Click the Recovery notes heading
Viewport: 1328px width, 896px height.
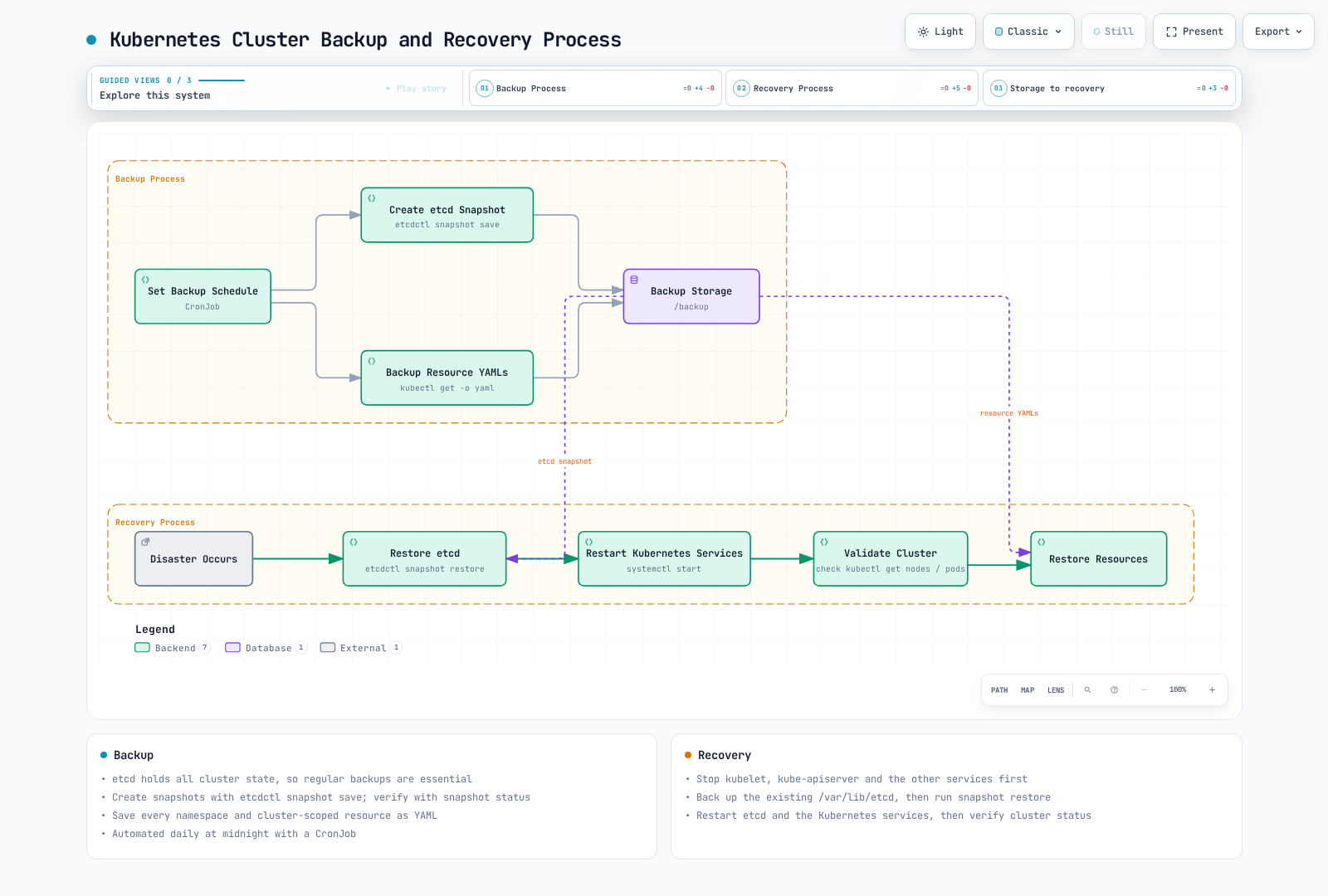point(725,755)
